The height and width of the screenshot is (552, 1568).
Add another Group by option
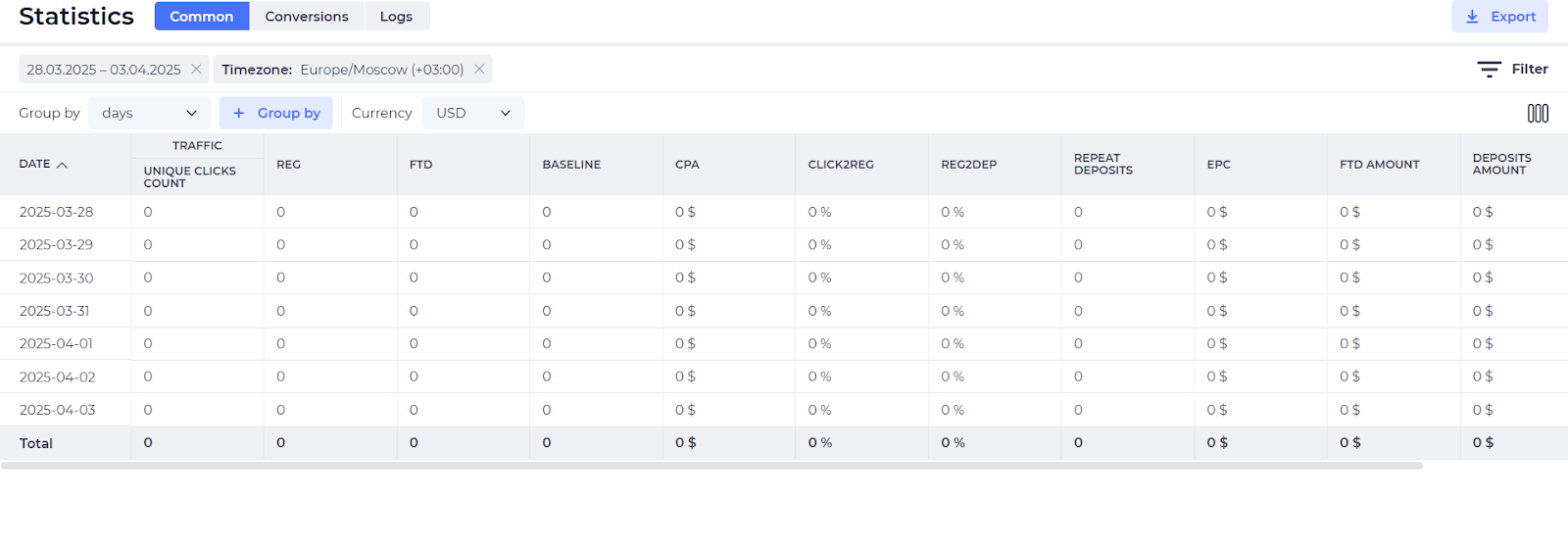point(276,114)
